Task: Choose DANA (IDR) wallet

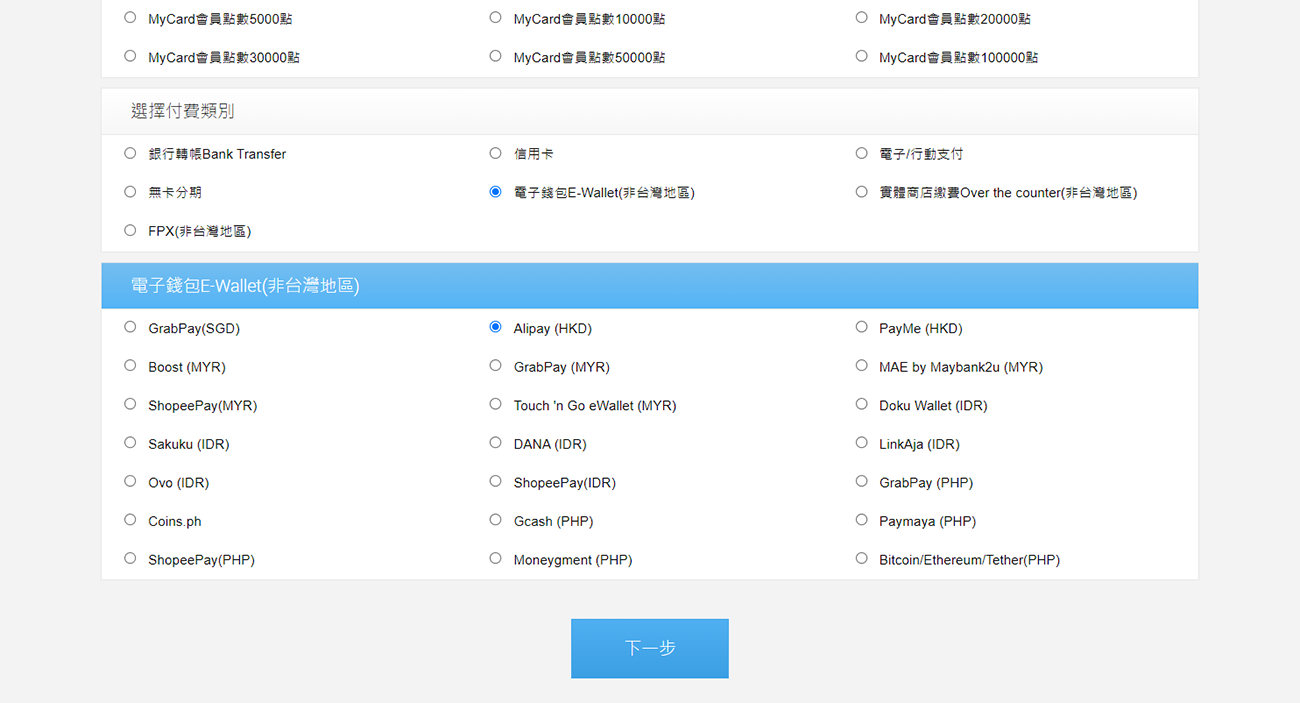Action: coord(495,444)
